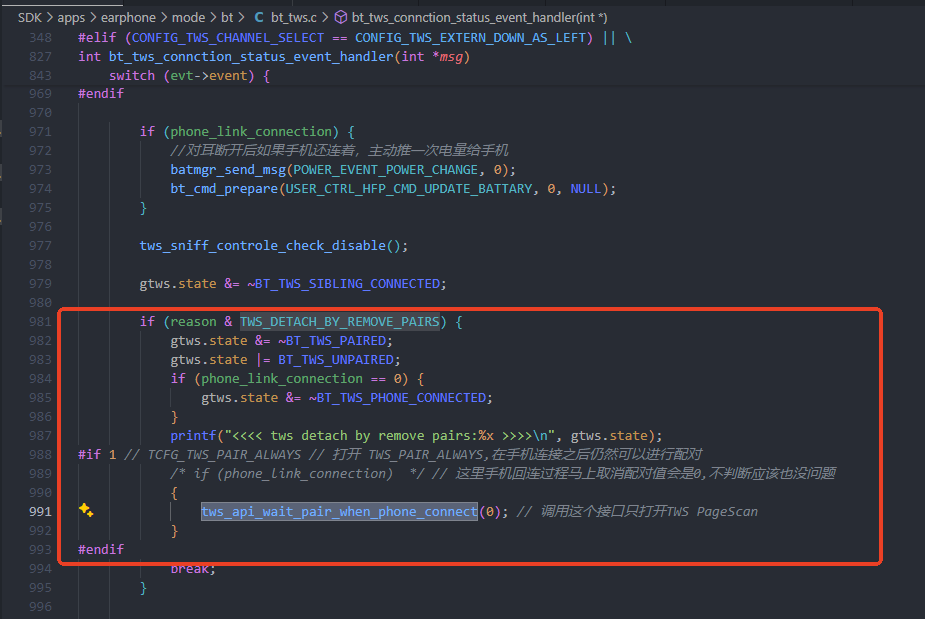
Task: Click tws_sniff_controle_check_disable call
Action: (263, 245)
